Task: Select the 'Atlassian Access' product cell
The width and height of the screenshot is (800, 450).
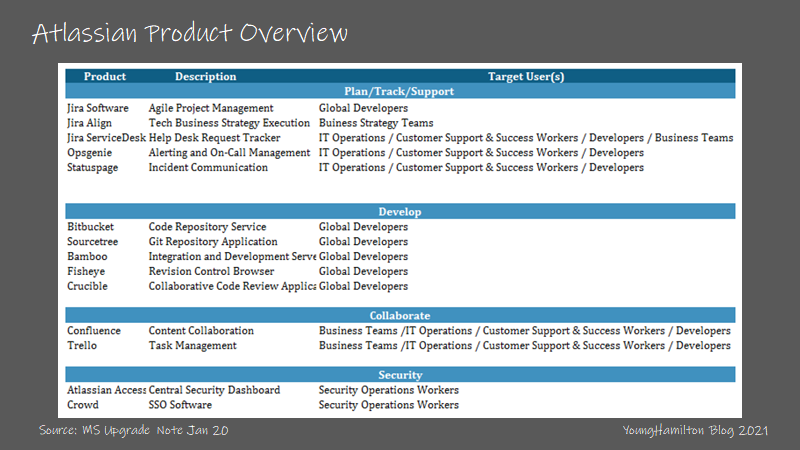Action: [x=106, y=390]
